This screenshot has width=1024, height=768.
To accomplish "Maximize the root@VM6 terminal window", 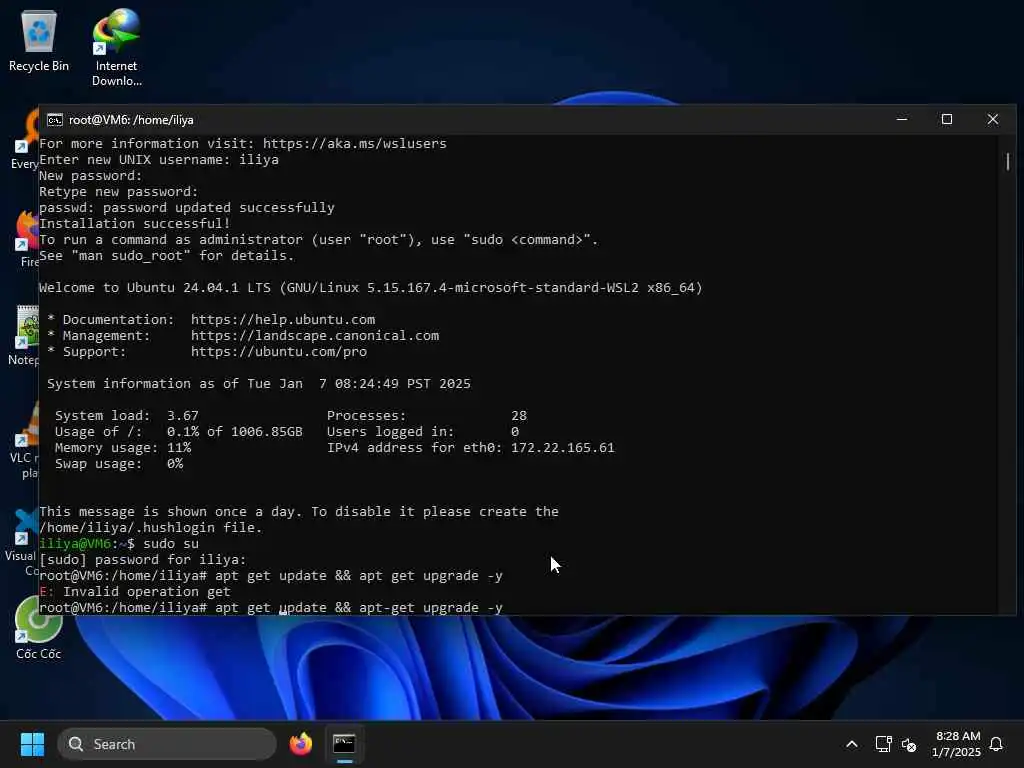I will click(947, 120).
